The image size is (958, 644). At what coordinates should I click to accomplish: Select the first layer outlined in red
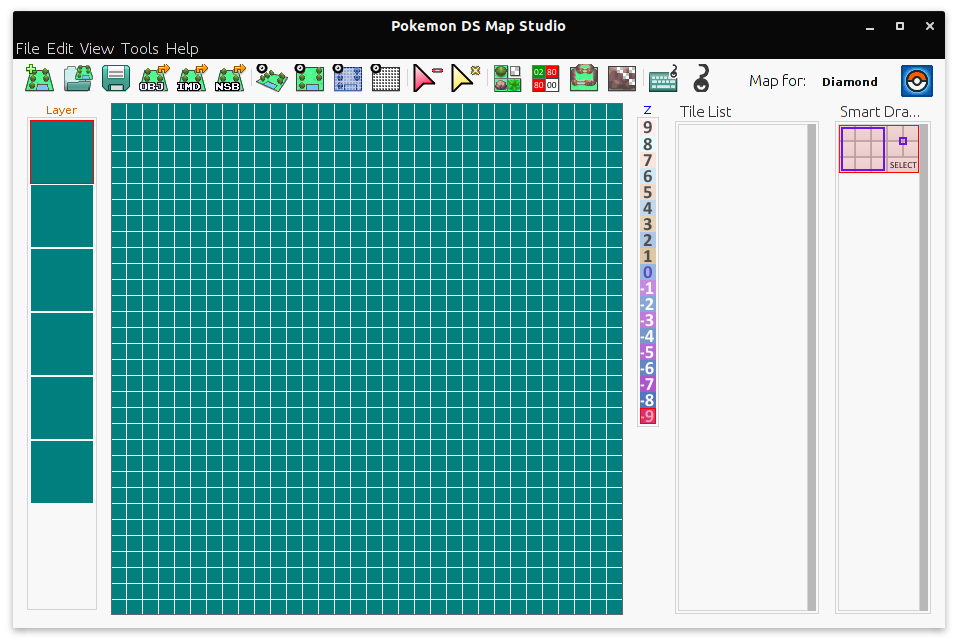pyautogui.click(x=62, y=152)
